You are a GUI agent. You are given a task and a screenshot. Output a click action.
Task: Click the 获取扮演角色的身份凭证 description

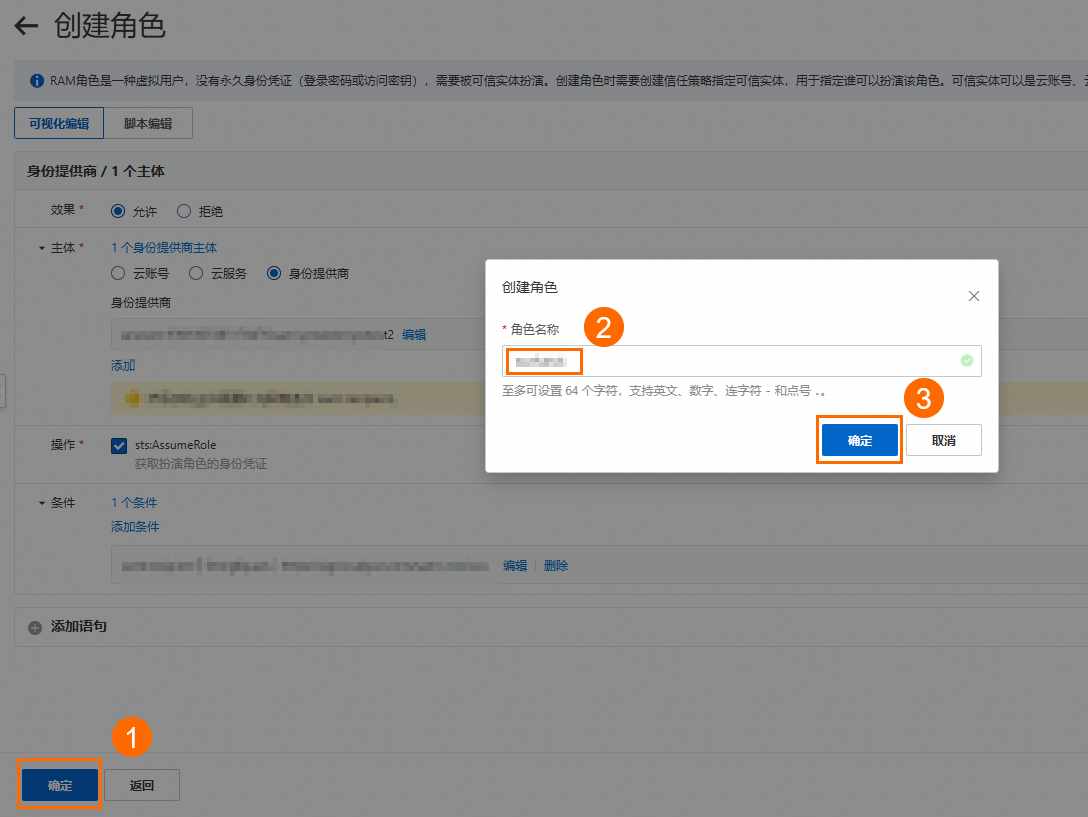(201, 464)
